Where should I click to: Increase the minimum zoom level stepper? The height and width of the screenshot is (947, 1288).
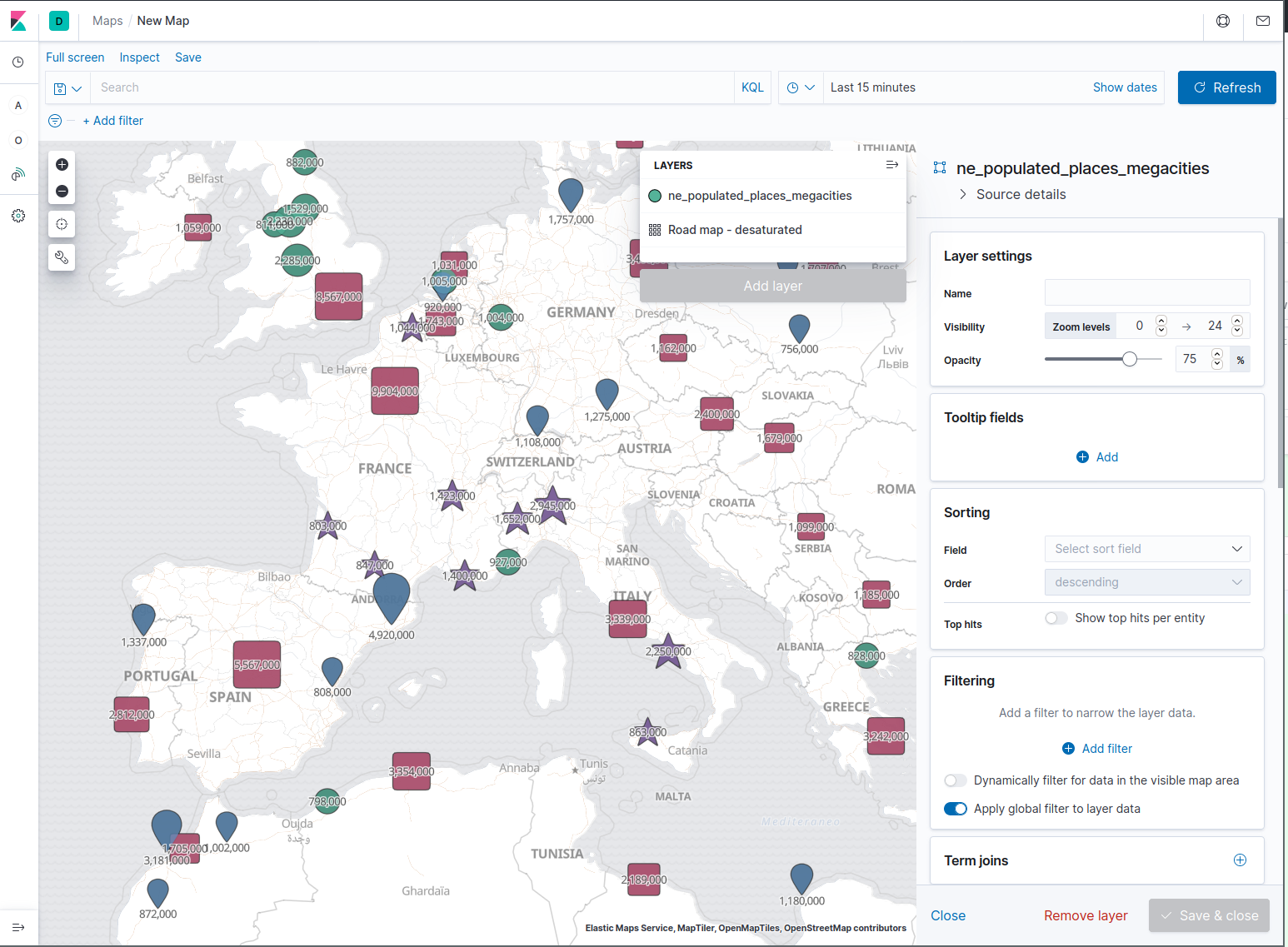click(x=1161, y=321)
